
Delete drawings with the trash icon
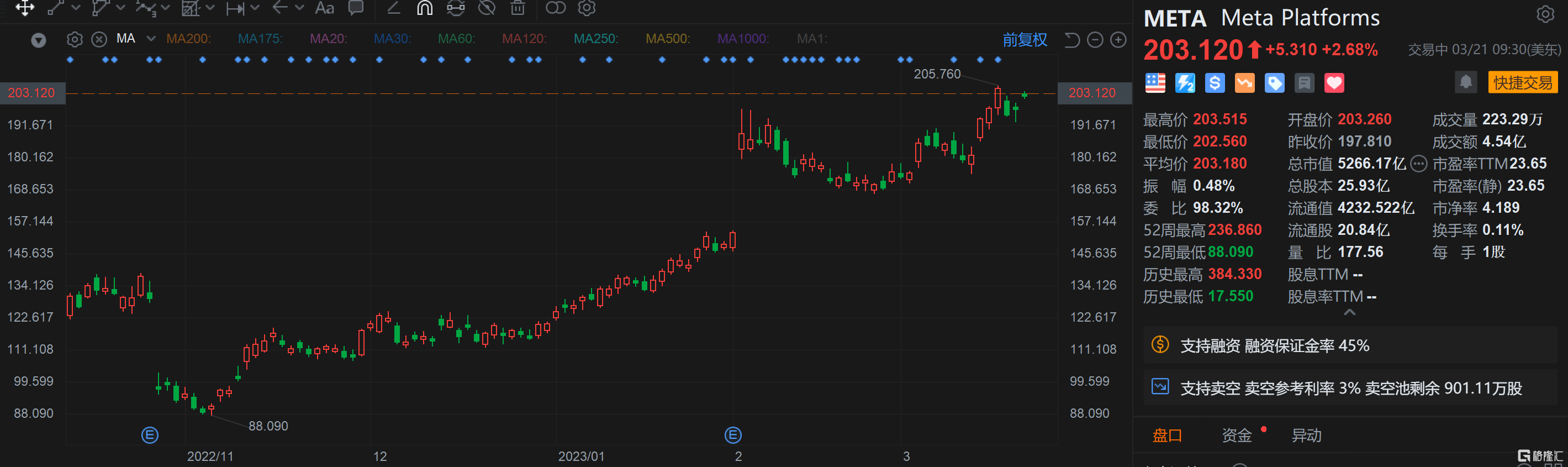[518, 8]
